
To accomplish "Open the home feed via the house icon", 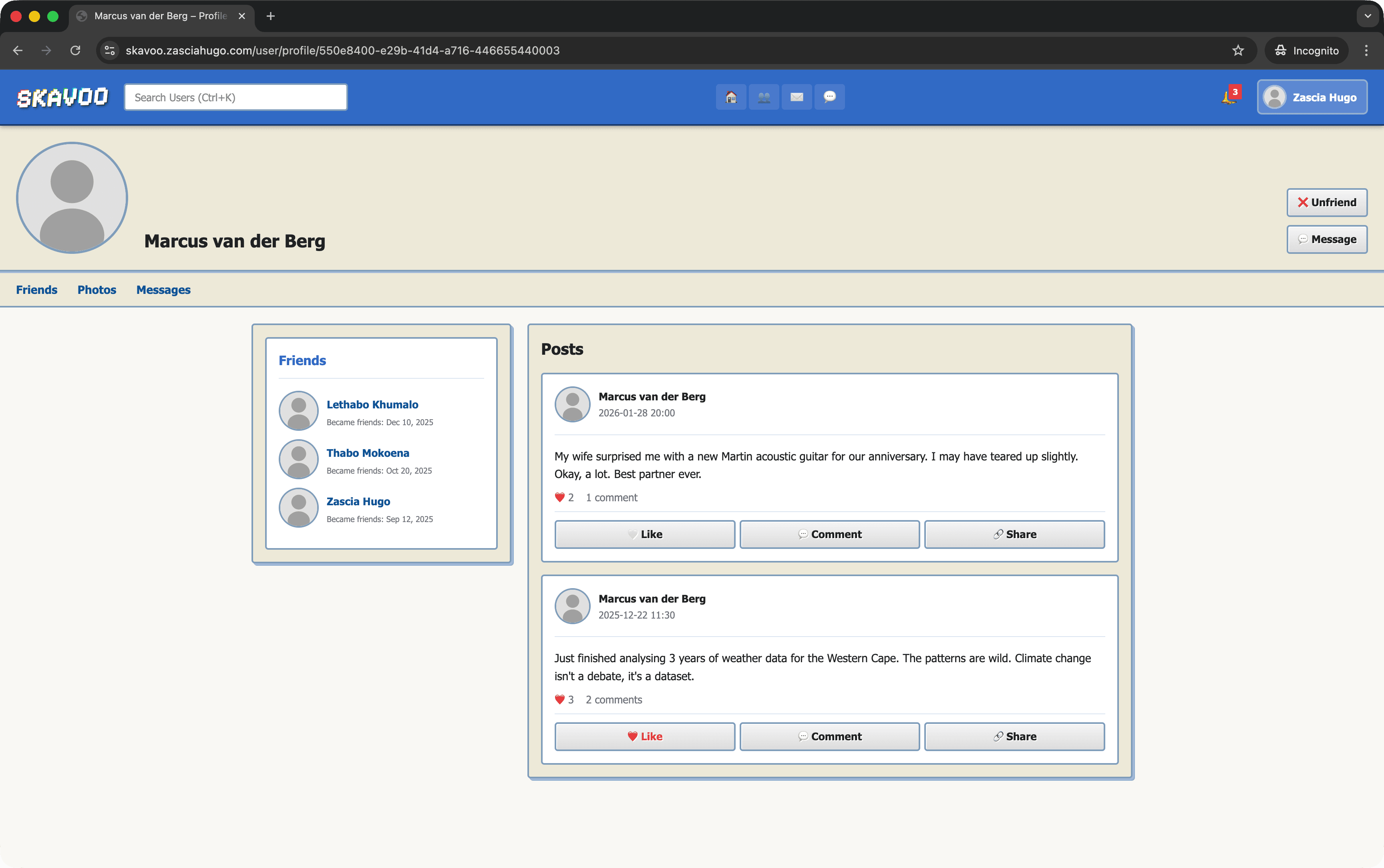I will click(731, 96).
